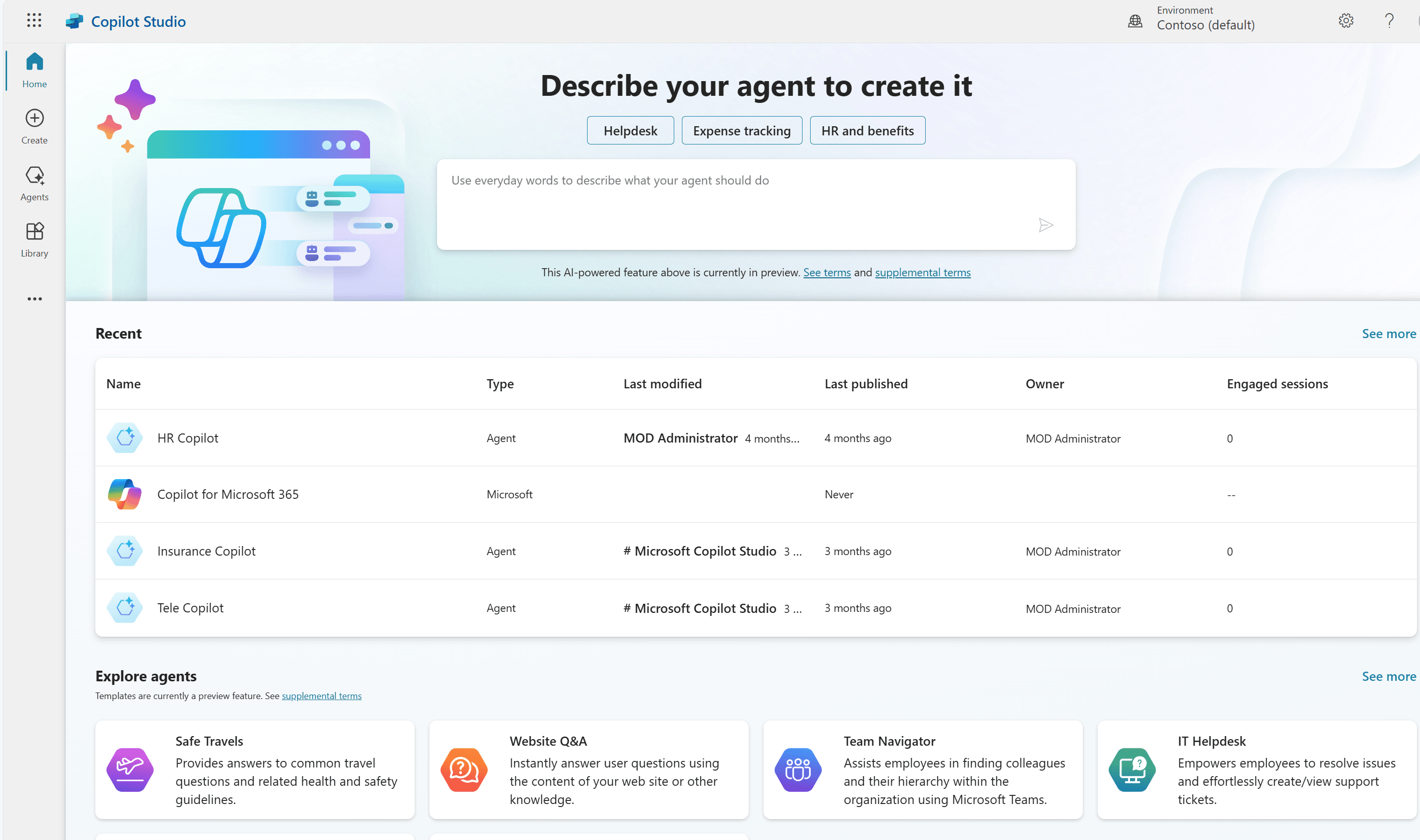1420x840 pixels.
Task: Click the supplemental terms link
Action: [x=921, y=272]
